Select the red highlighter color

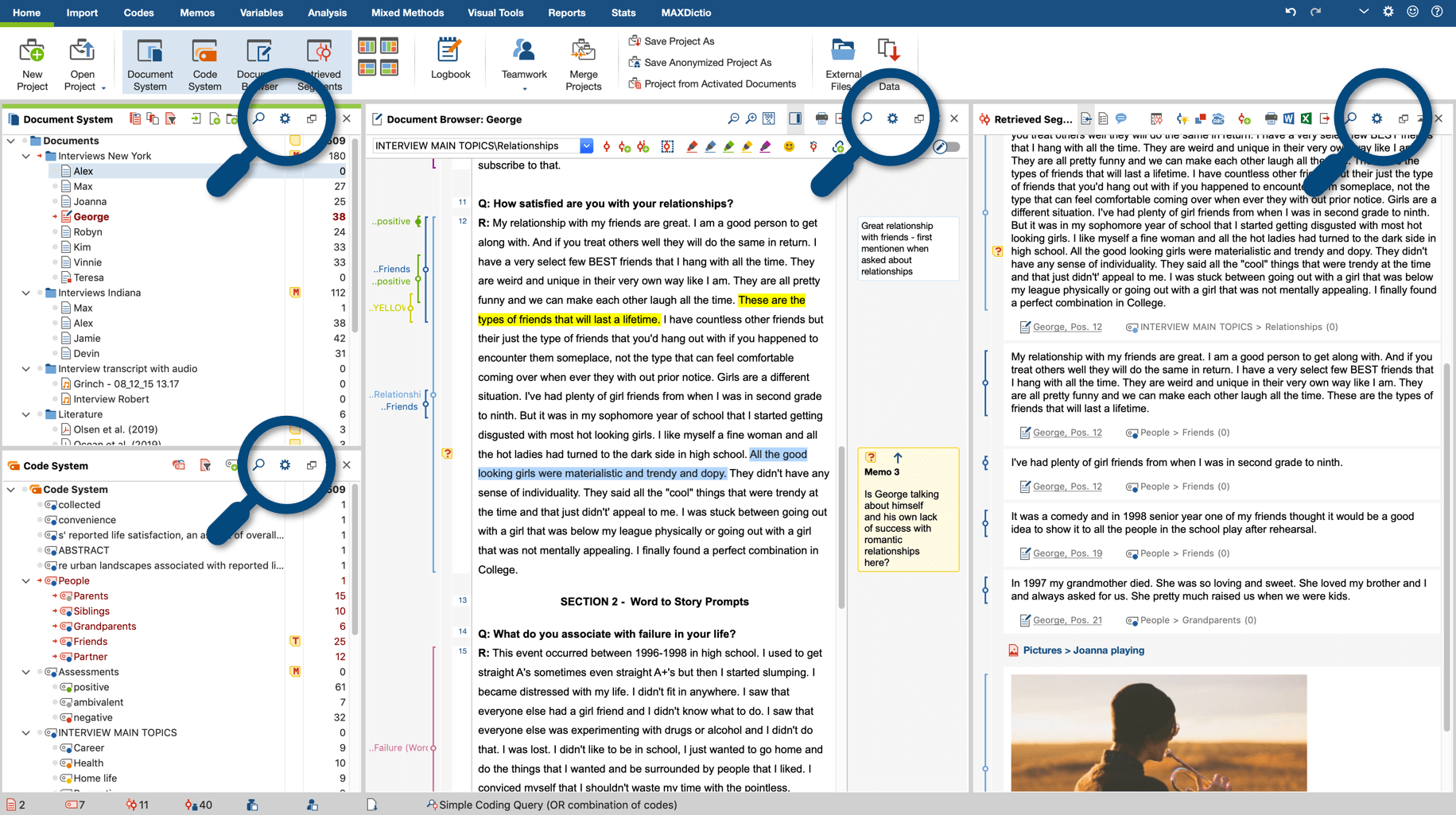692,146
